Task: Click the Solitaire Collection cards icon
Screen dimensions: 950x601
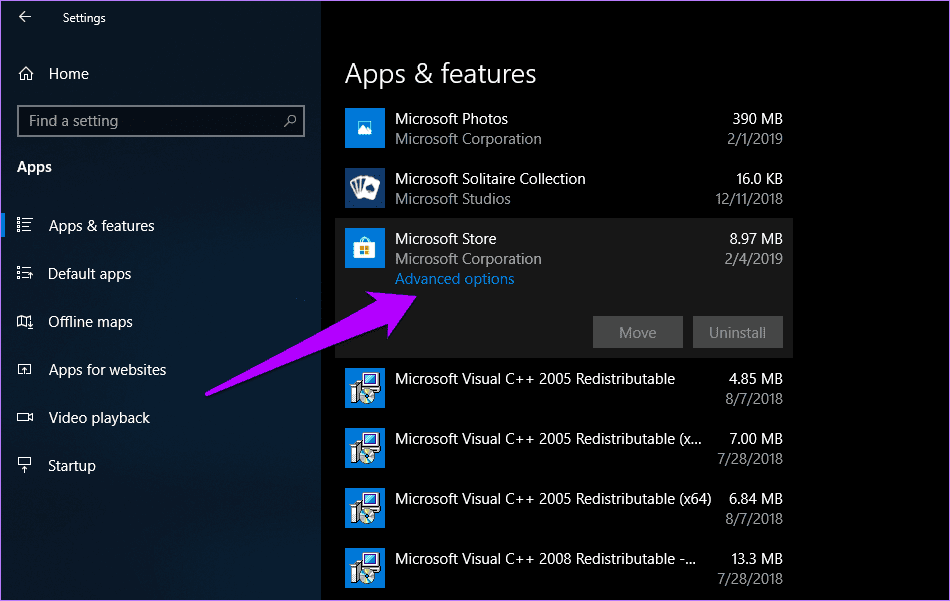Action: click(365, 188)
